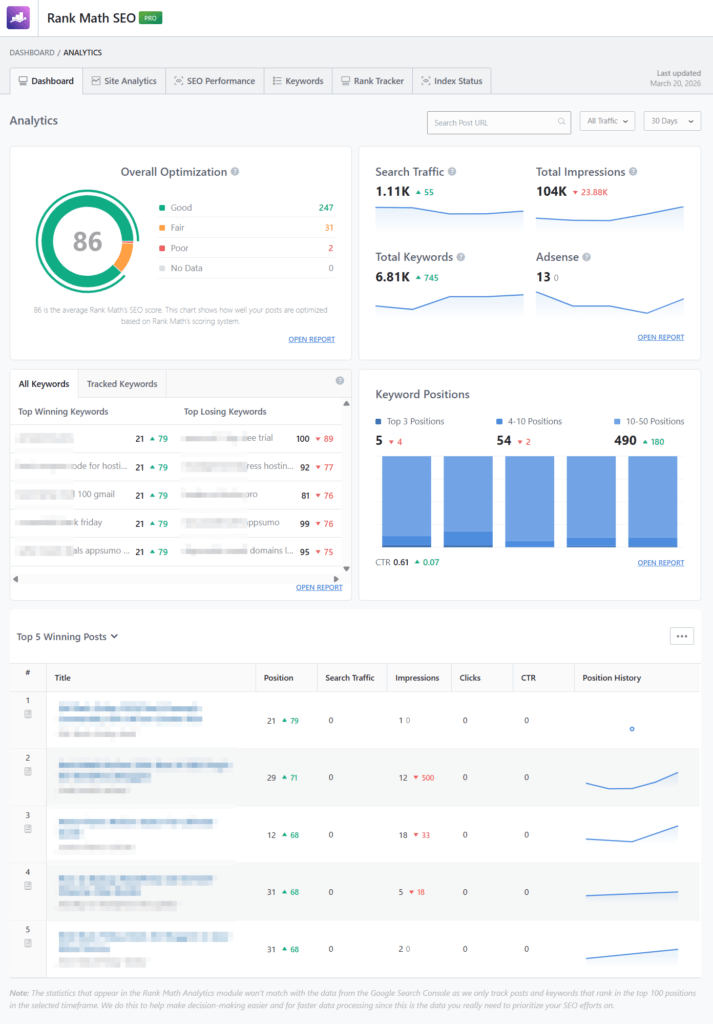Open the Index Status tab
This screenshot has height=1024, width=713.
[x=452, y=81]
